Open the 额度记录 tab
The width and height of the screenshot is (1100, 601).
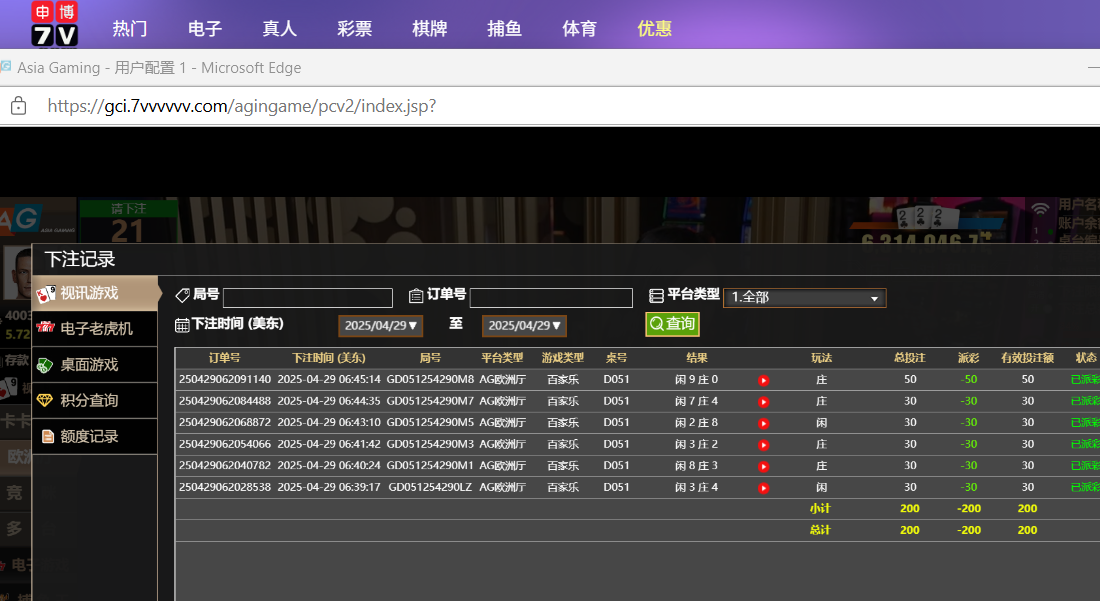96,436
